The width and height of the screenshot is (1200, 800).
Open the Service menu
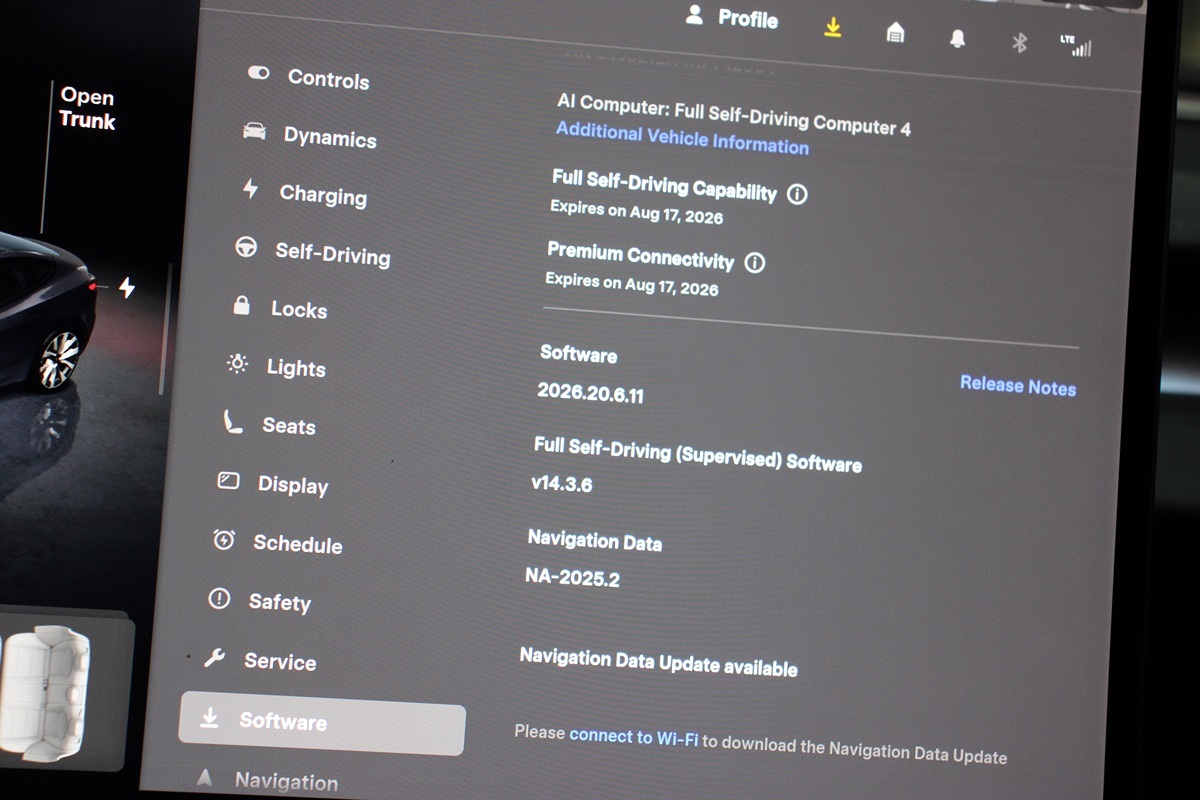(280, 662)
